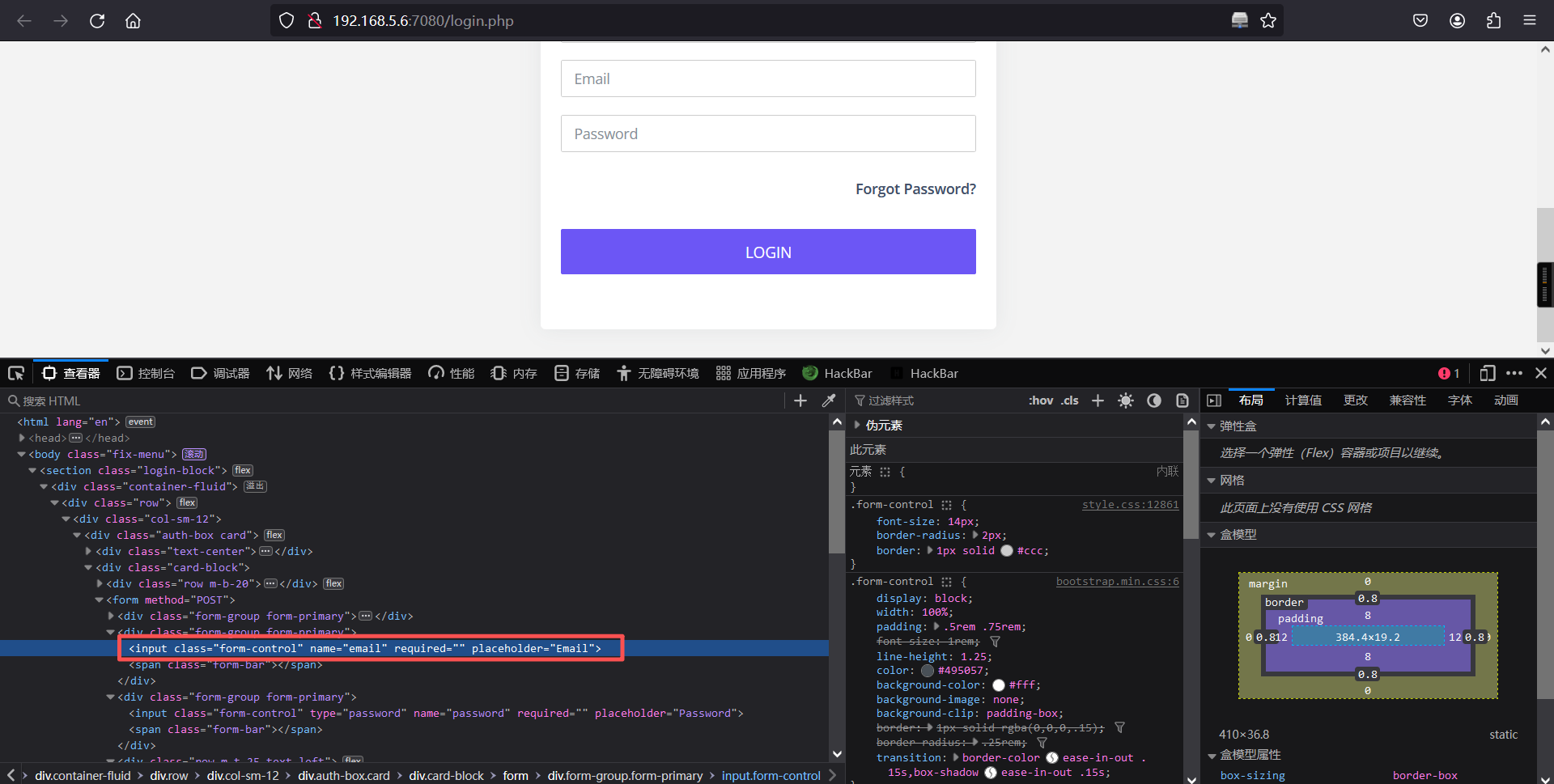Click the tracking protection shield icon

tap(287, 20)
